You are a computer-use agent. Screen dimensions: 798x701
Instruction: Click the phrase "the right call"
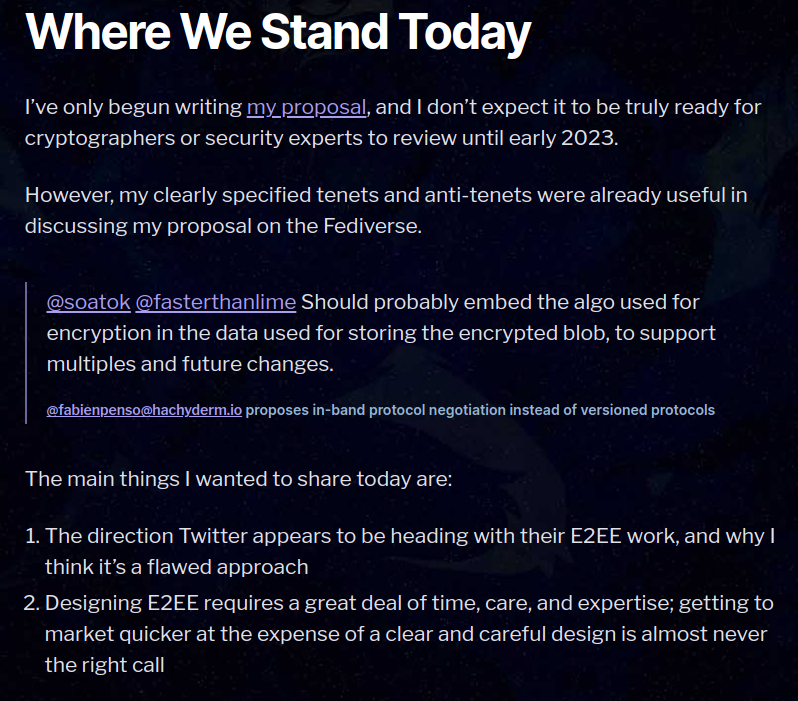click(x=105, y=665)
